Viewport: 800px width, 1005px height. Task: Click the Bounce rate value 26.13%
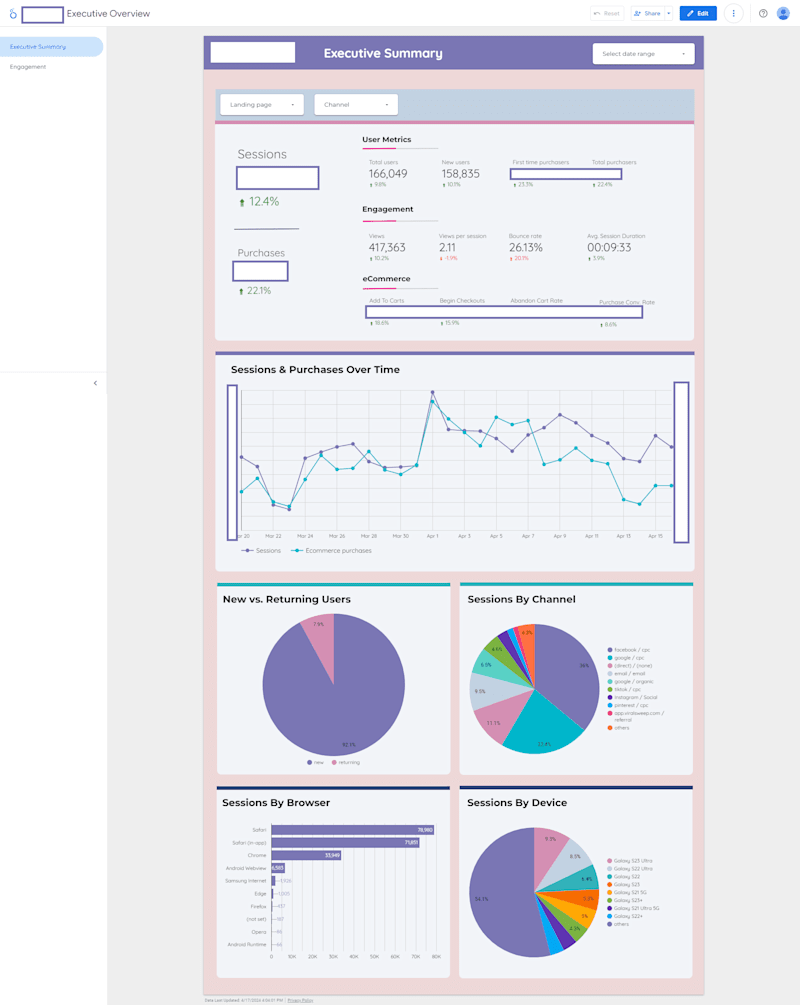[526, 247]
